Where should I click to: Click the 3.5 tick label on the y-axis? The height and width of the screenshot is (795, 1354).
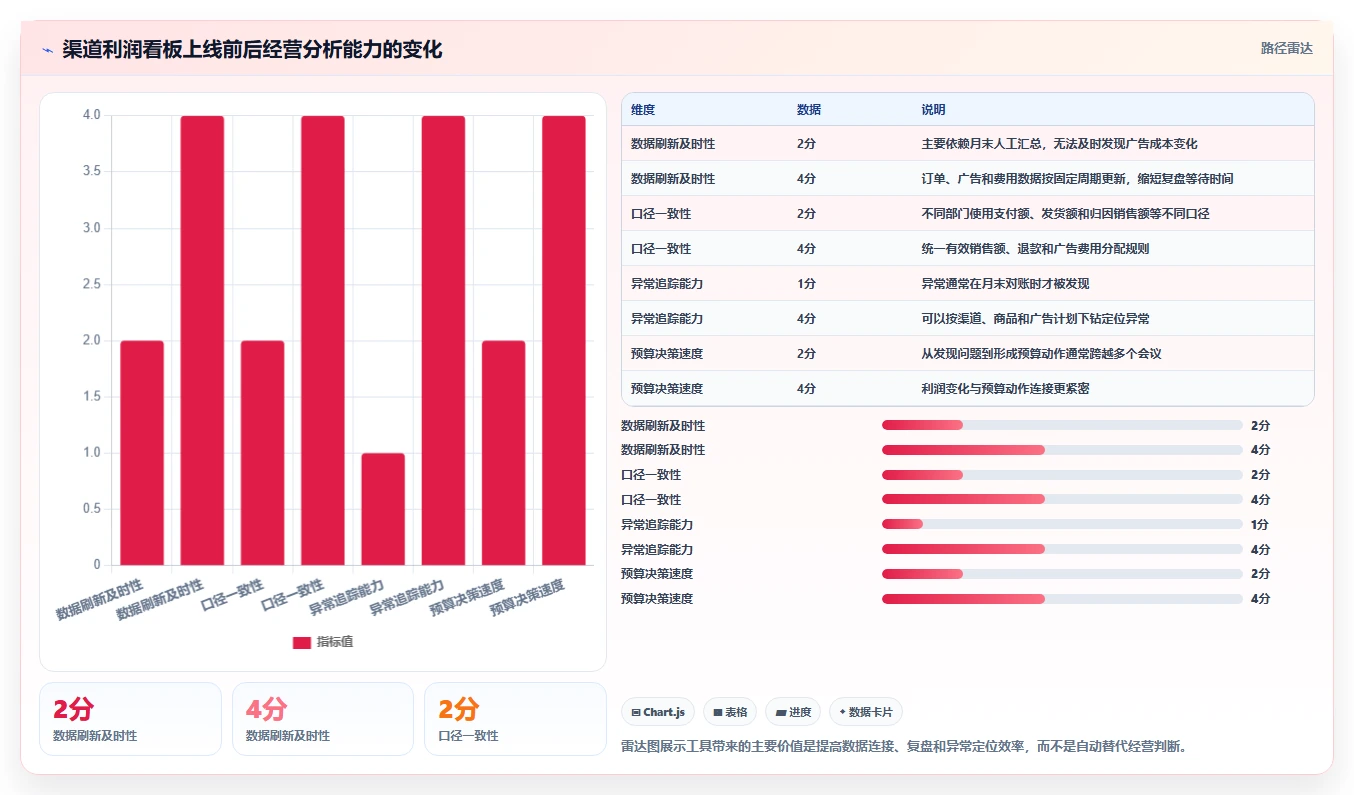click(x=91, y=172)
